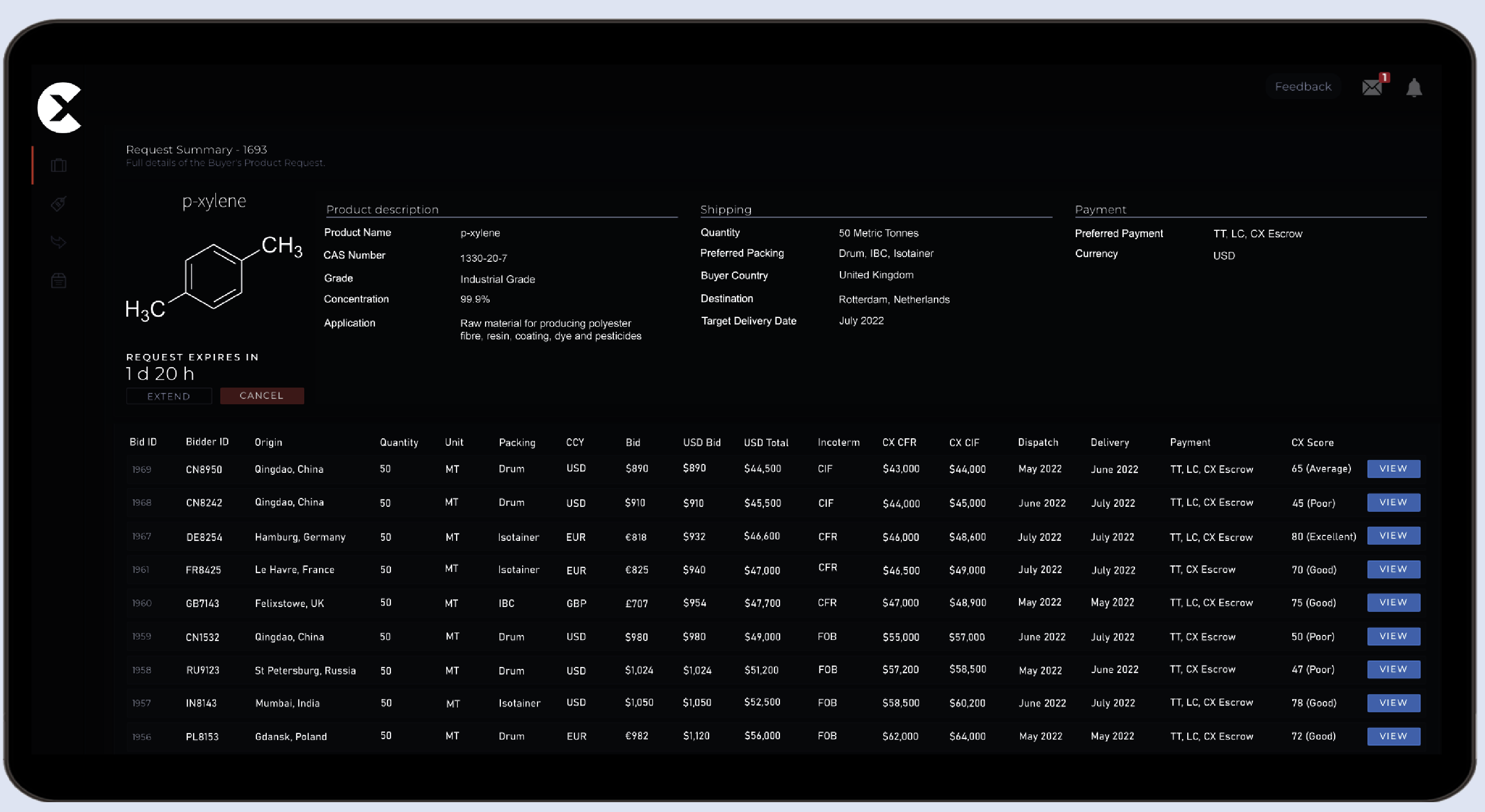The height and width of the screenshot is (812, 1485).
Task: View the Hamburg, Germany bid details
Action: pyautogui.click(x=1393, y=535)
